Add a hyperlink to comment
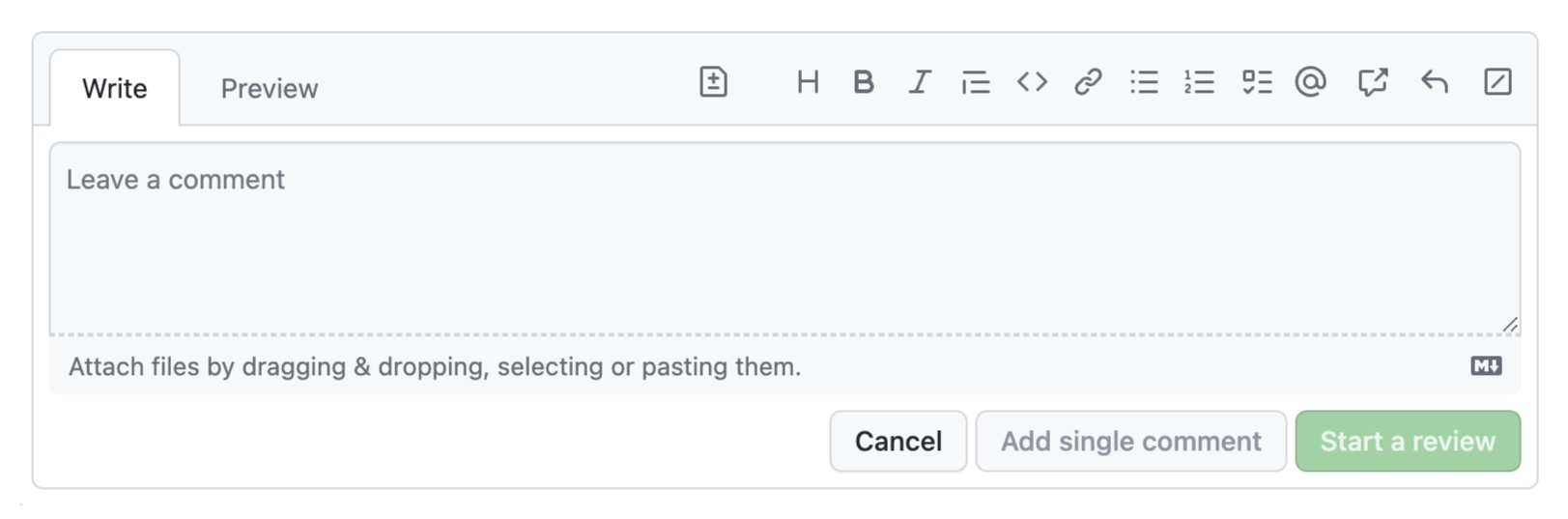The image size is (1568, 519). (1088, 82)
